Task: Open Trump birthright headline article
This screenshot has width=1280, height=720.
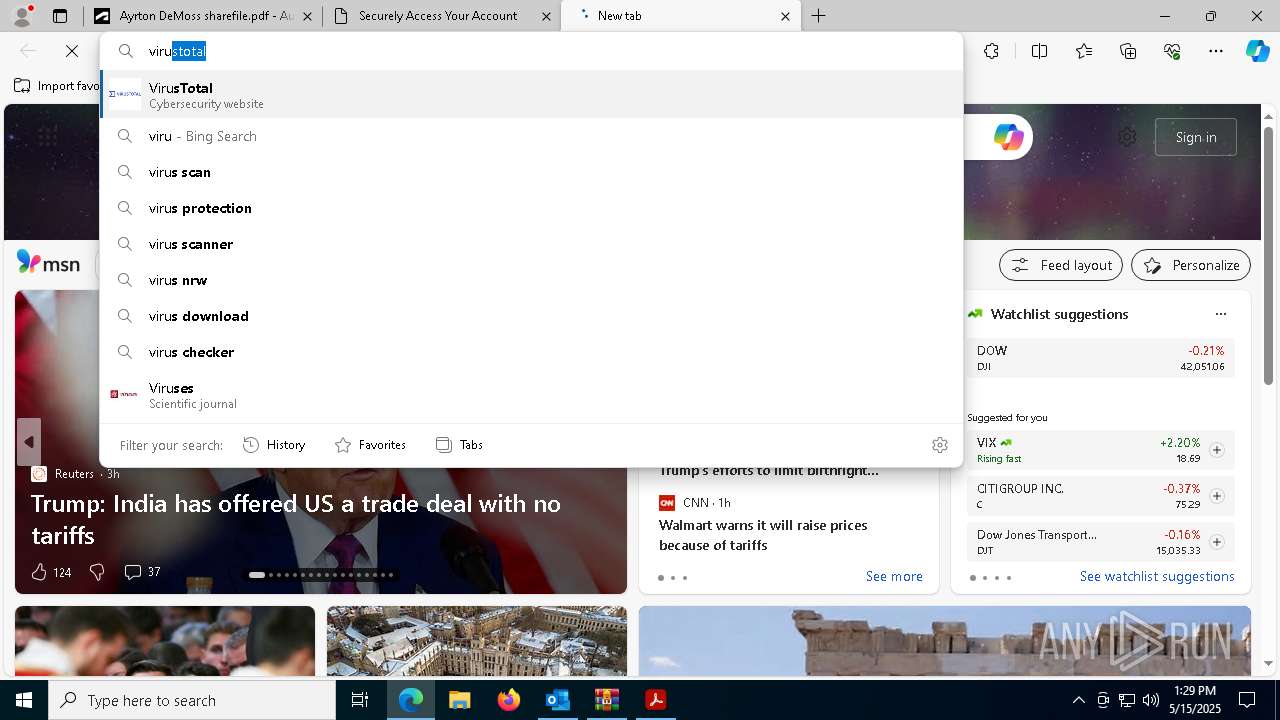Action: pos(768,471)
